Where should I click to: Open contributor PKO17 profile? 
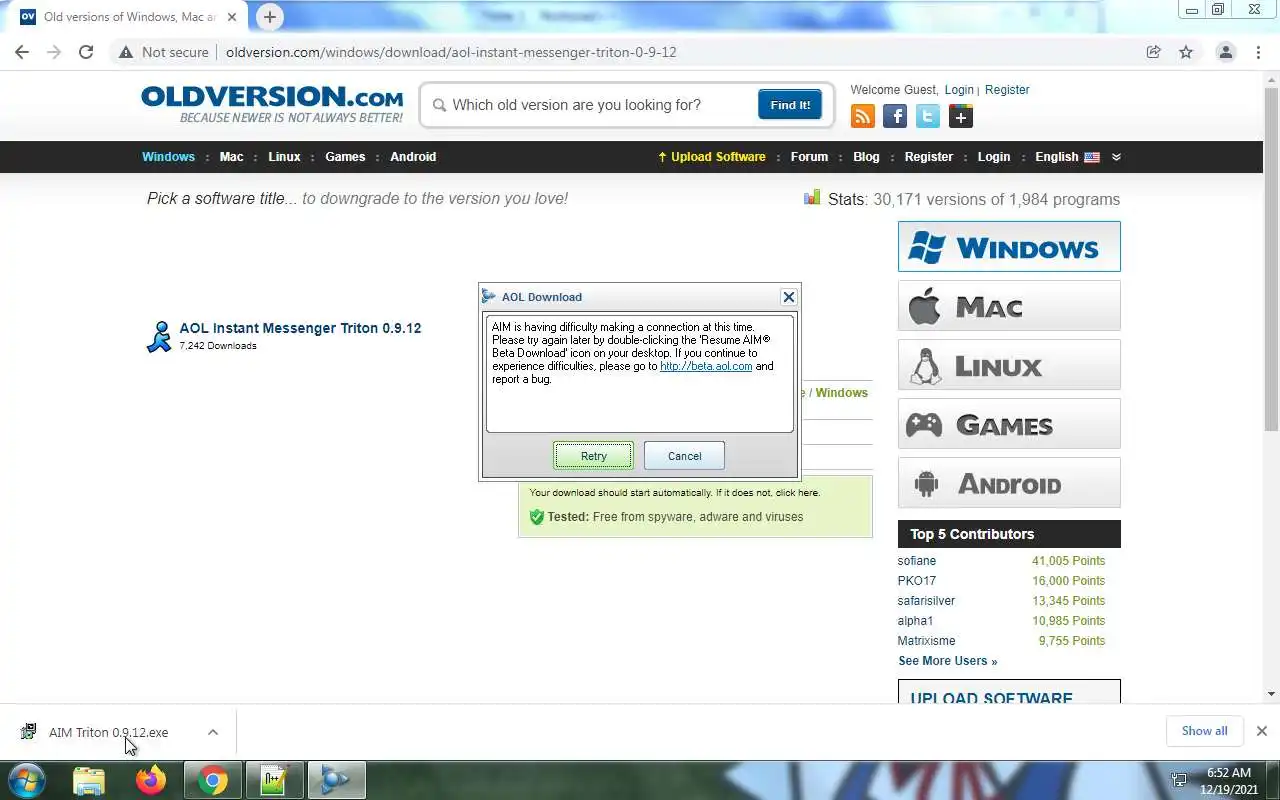917,581
